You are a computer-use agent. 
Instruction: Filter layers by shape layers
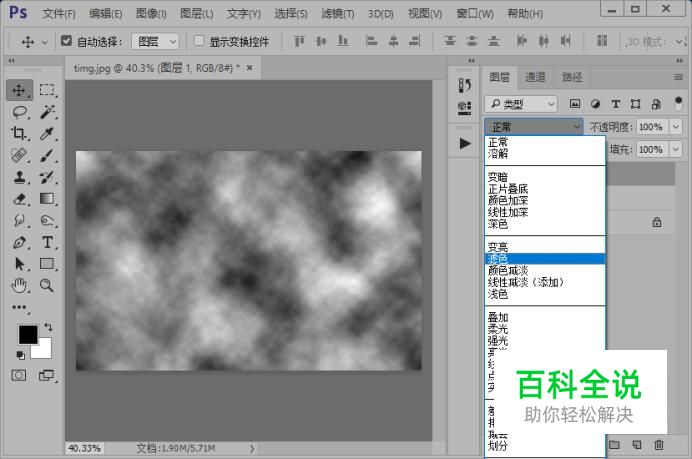pos(636,104)
